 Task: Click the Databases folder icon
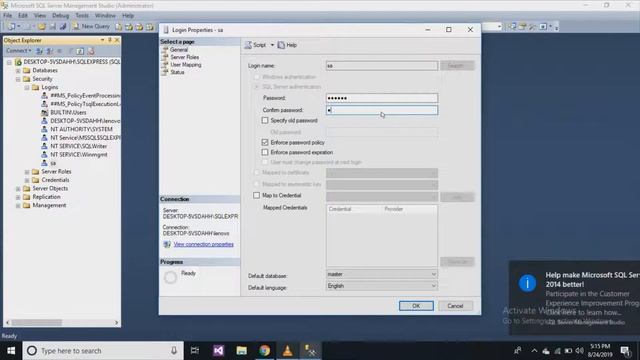tap(27, 70)
